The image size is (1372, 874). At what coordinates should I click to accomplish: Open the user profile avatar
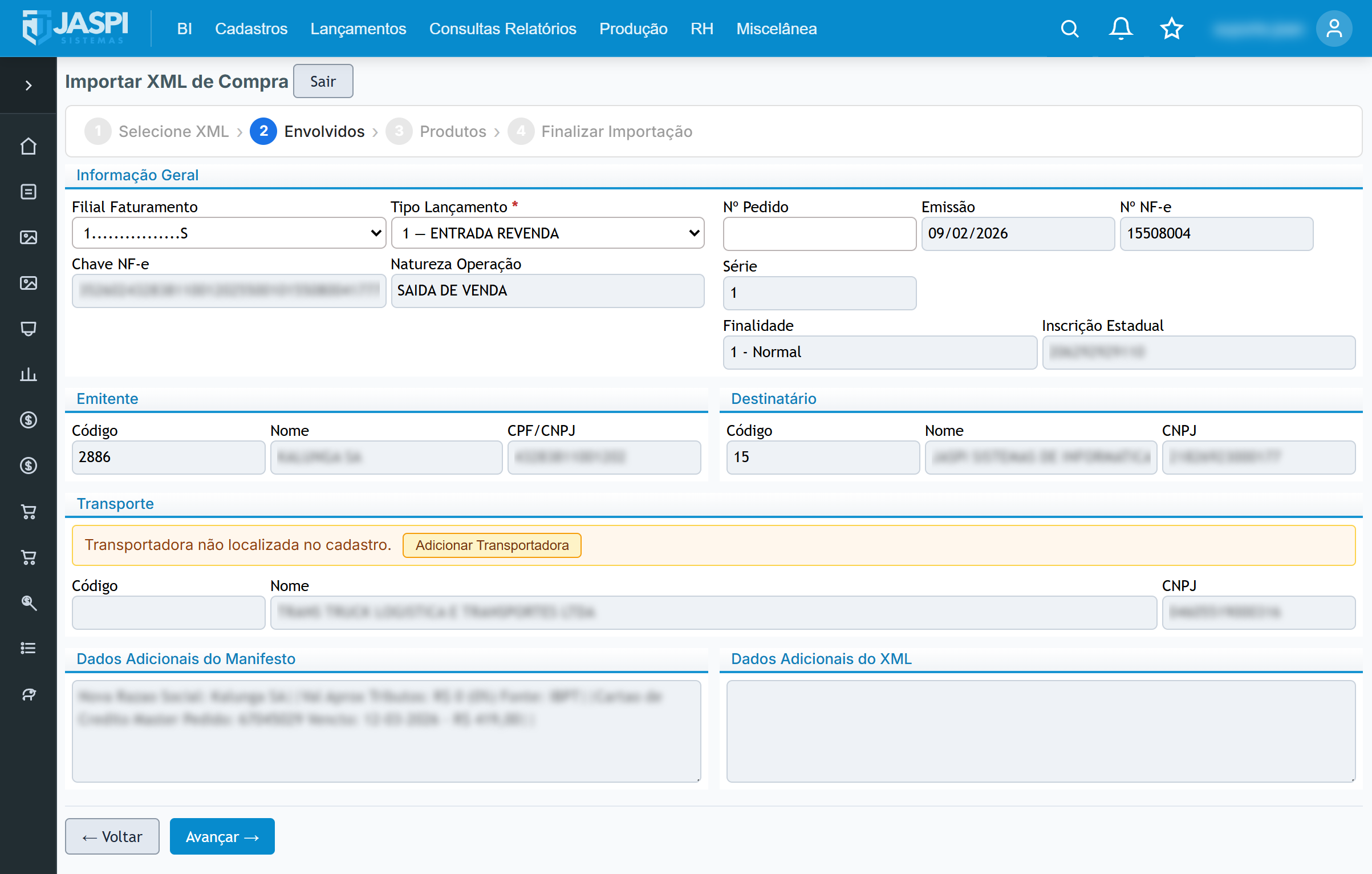tap(1334, 29)
